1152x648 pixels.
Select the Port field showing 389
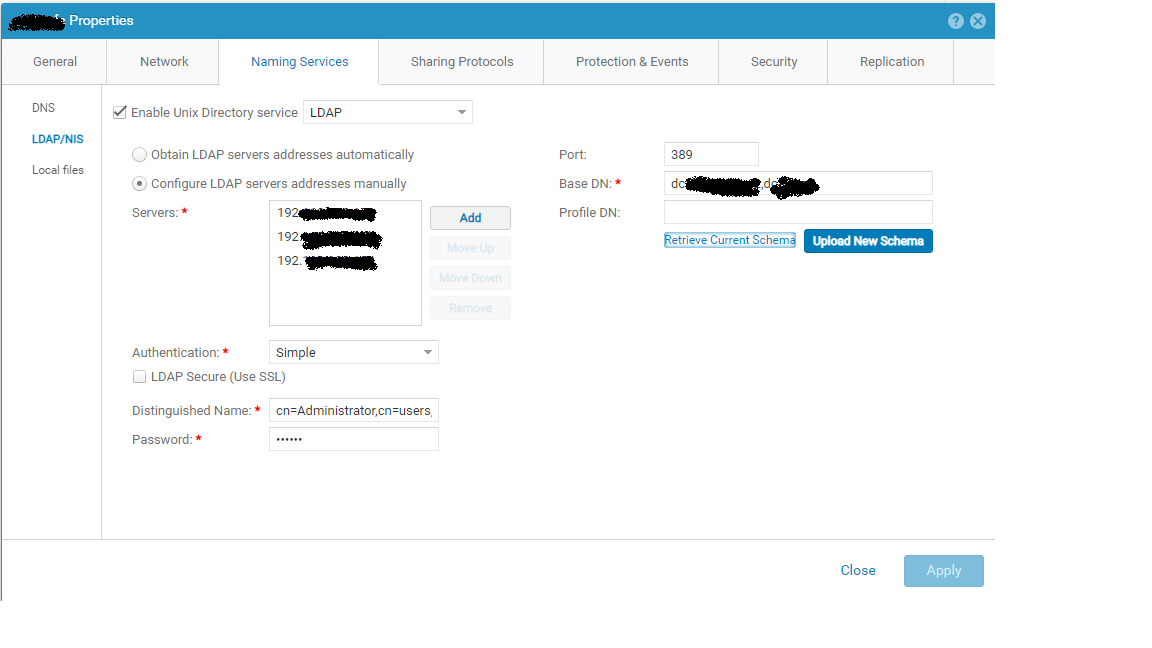pyautogui.click(x=711, y=154)
